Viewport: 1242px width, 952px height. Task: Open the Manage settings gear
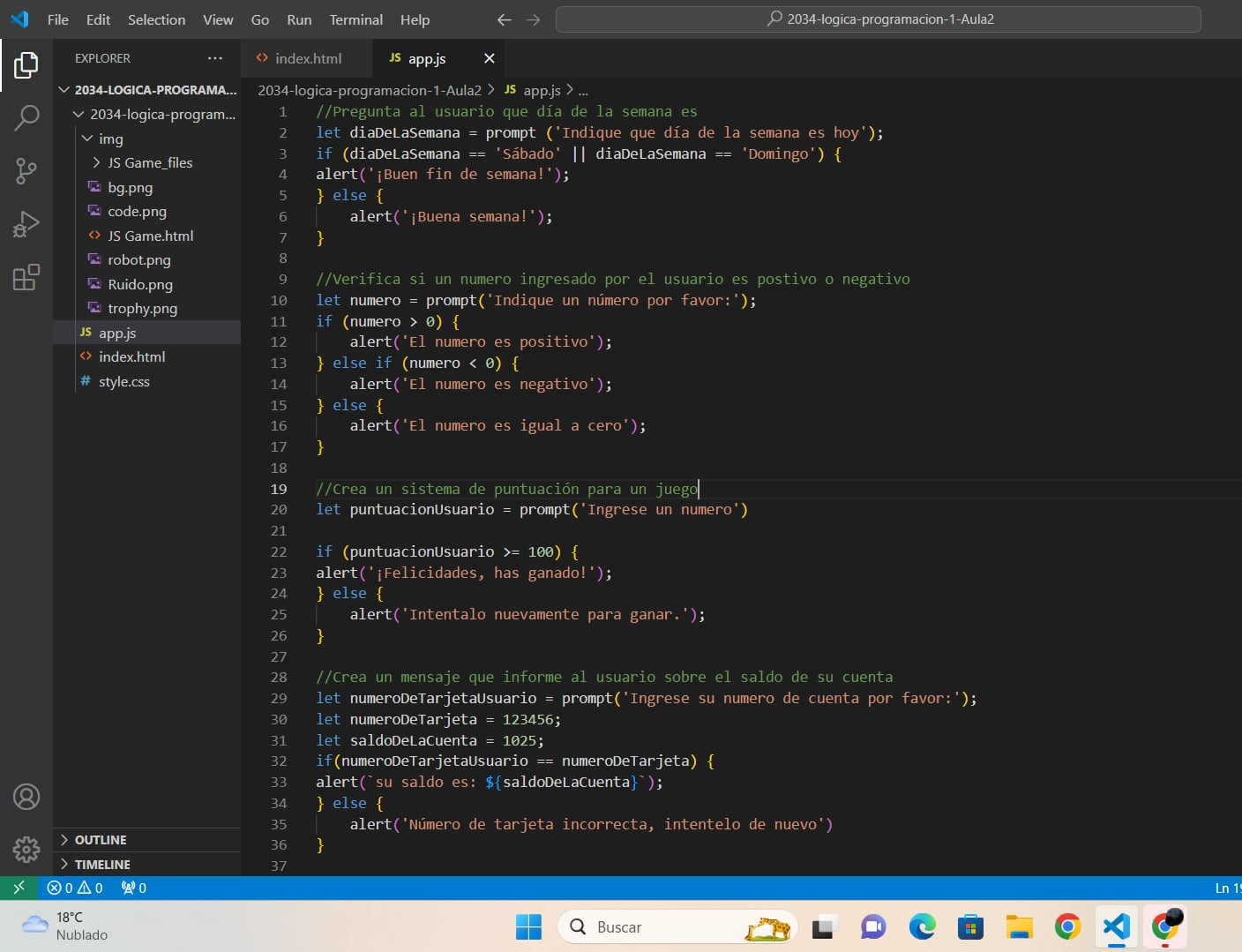[x=26, y=850]
